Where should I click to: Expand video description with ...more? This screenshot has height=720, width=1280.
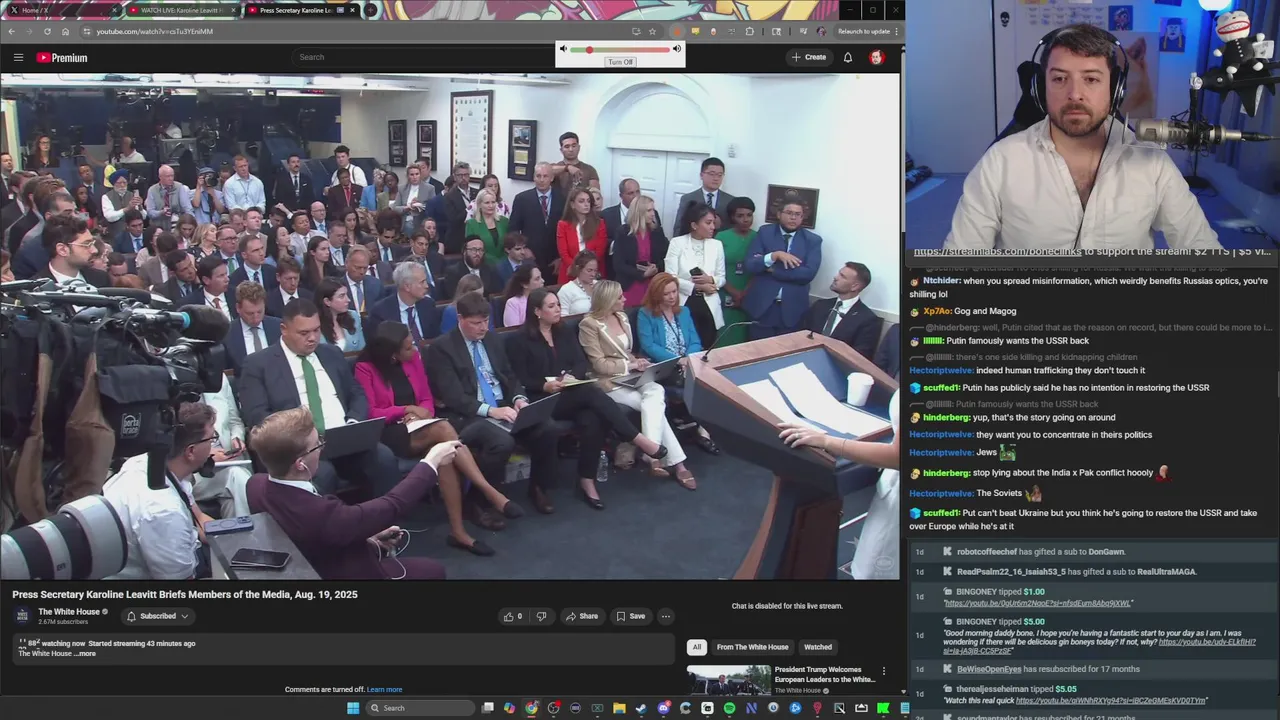(86, 654)
